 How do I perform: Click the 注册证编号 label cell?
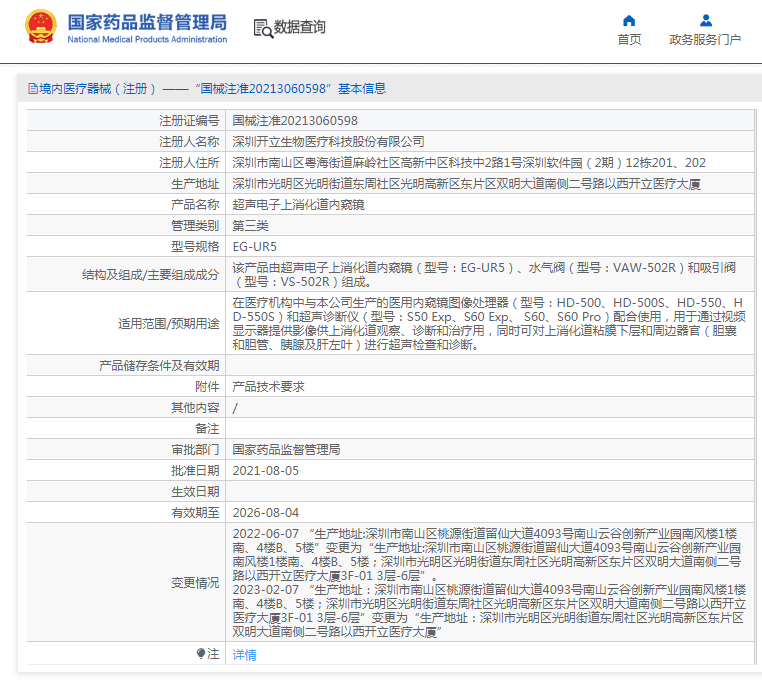point(189,120)
